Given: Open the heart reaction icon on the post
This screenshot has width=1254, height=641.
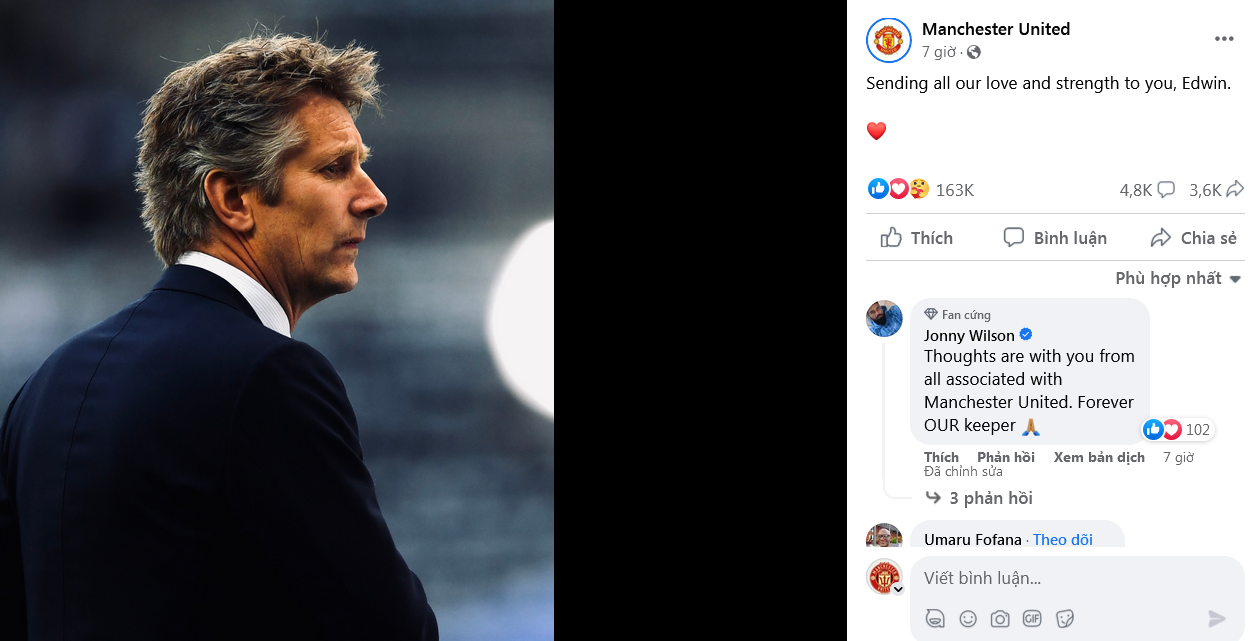Looking at the screenshot, I should point(898,188).
